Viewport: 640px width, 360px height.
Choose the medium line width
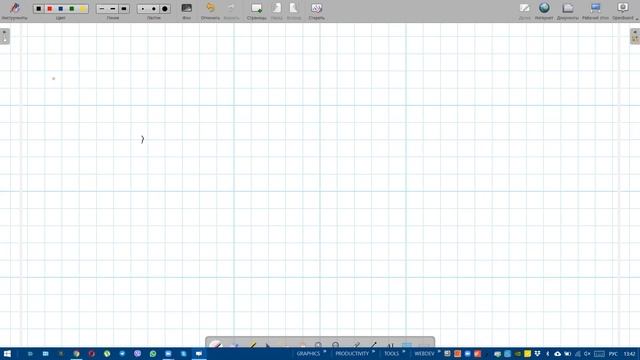(x=113, y=9)
